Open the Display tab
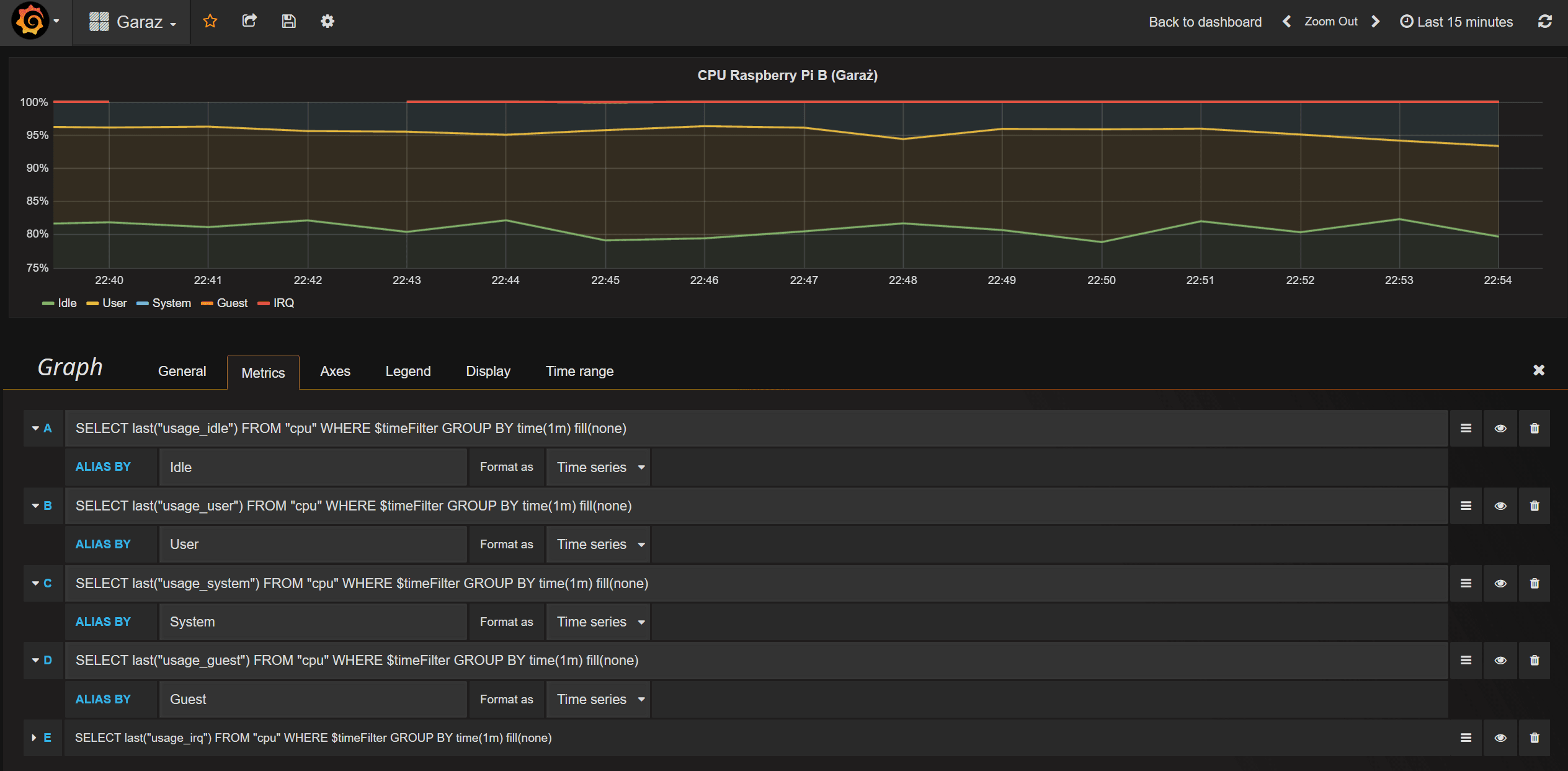The width and height of the screenshot is (1568, 771). pyautogui.click(x=488, y=371)
